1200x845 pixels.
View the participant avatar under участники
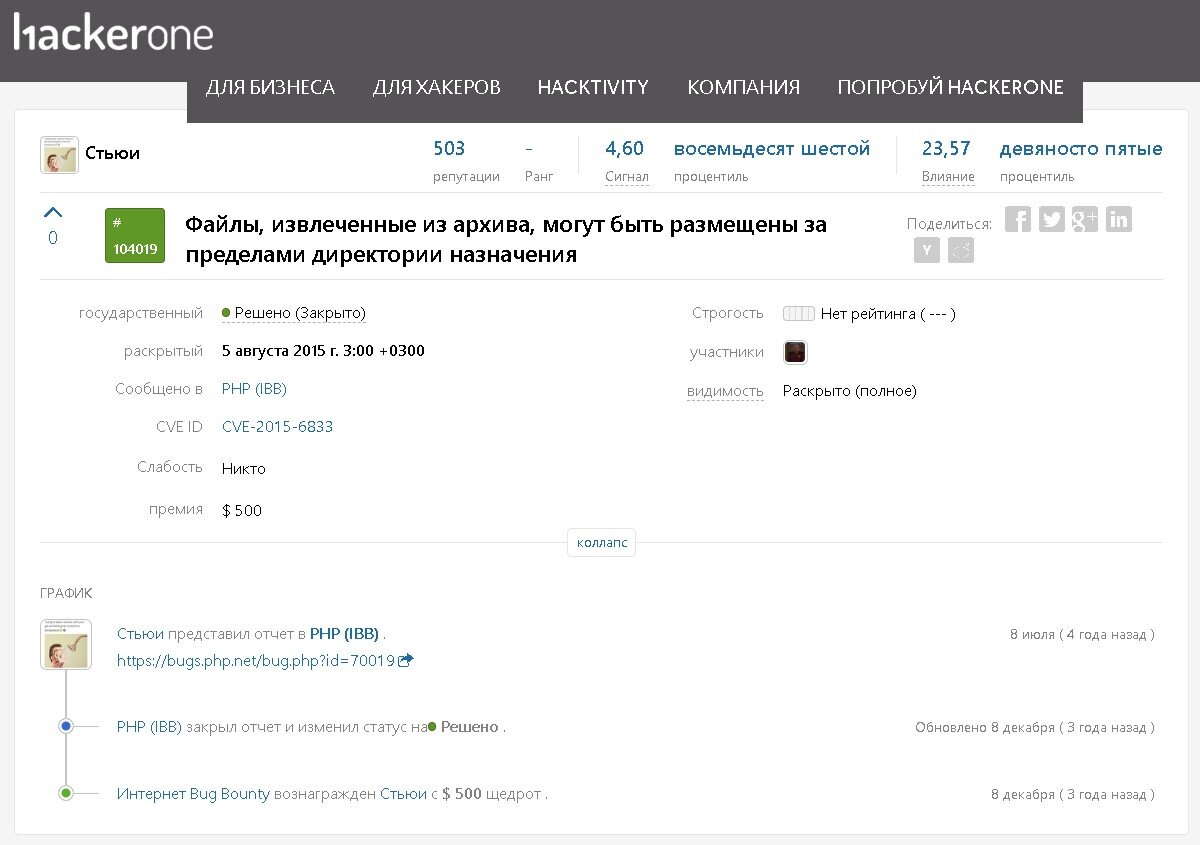tap(794, 352)
